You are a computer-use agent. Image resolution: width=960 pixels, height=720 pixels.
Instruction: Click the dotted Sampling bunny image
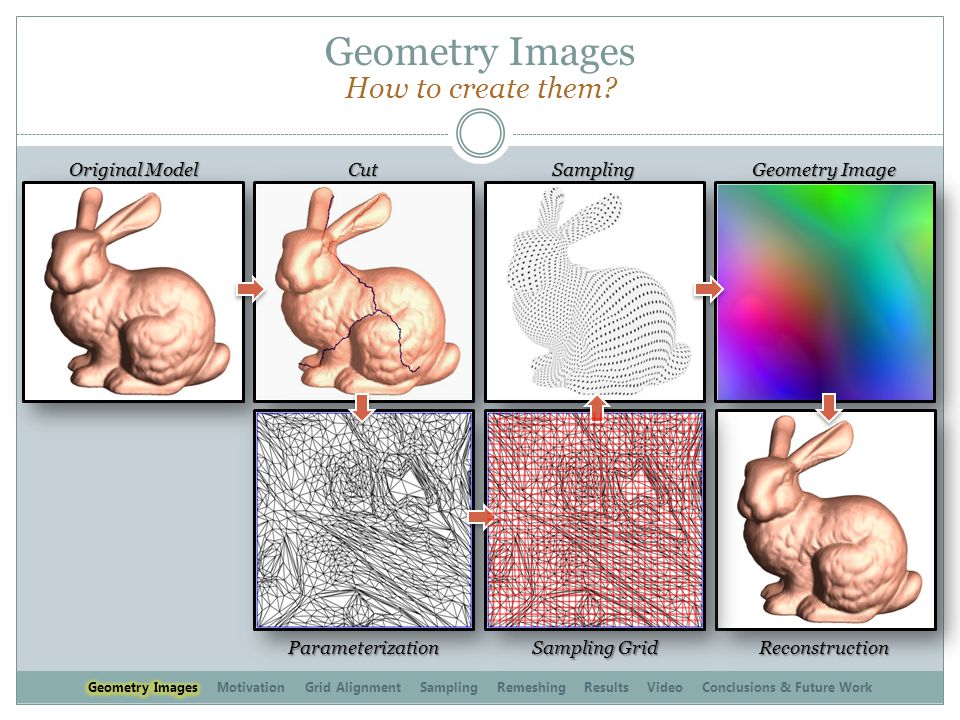(595, 292)
